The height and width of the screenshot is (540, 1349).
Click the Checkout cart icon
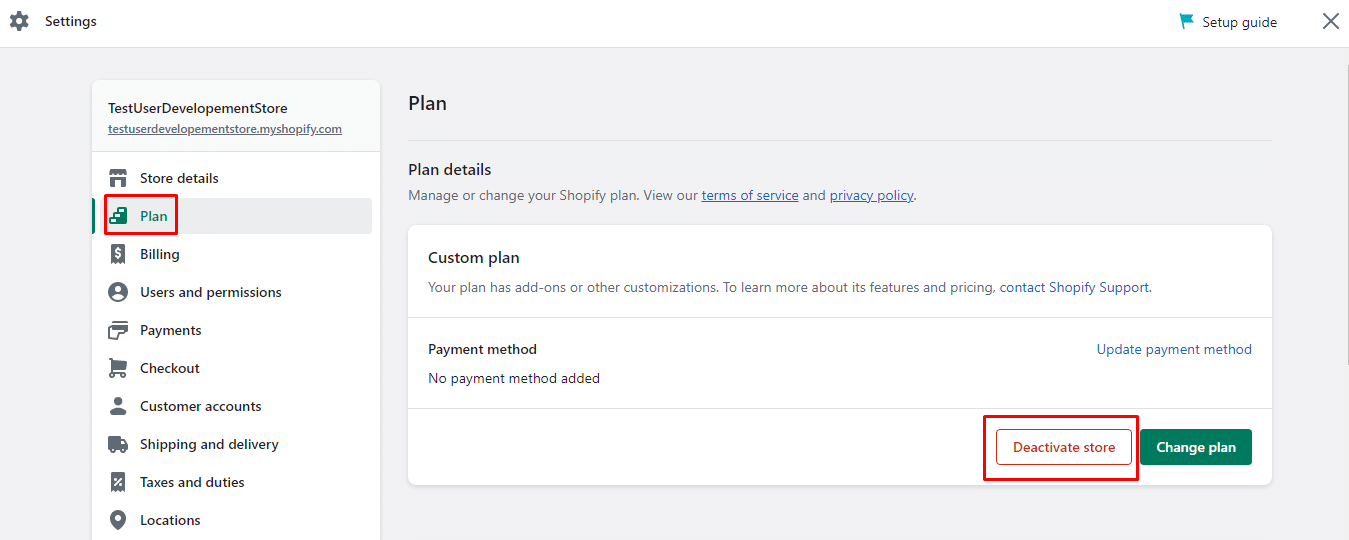(x=118, y=368)
